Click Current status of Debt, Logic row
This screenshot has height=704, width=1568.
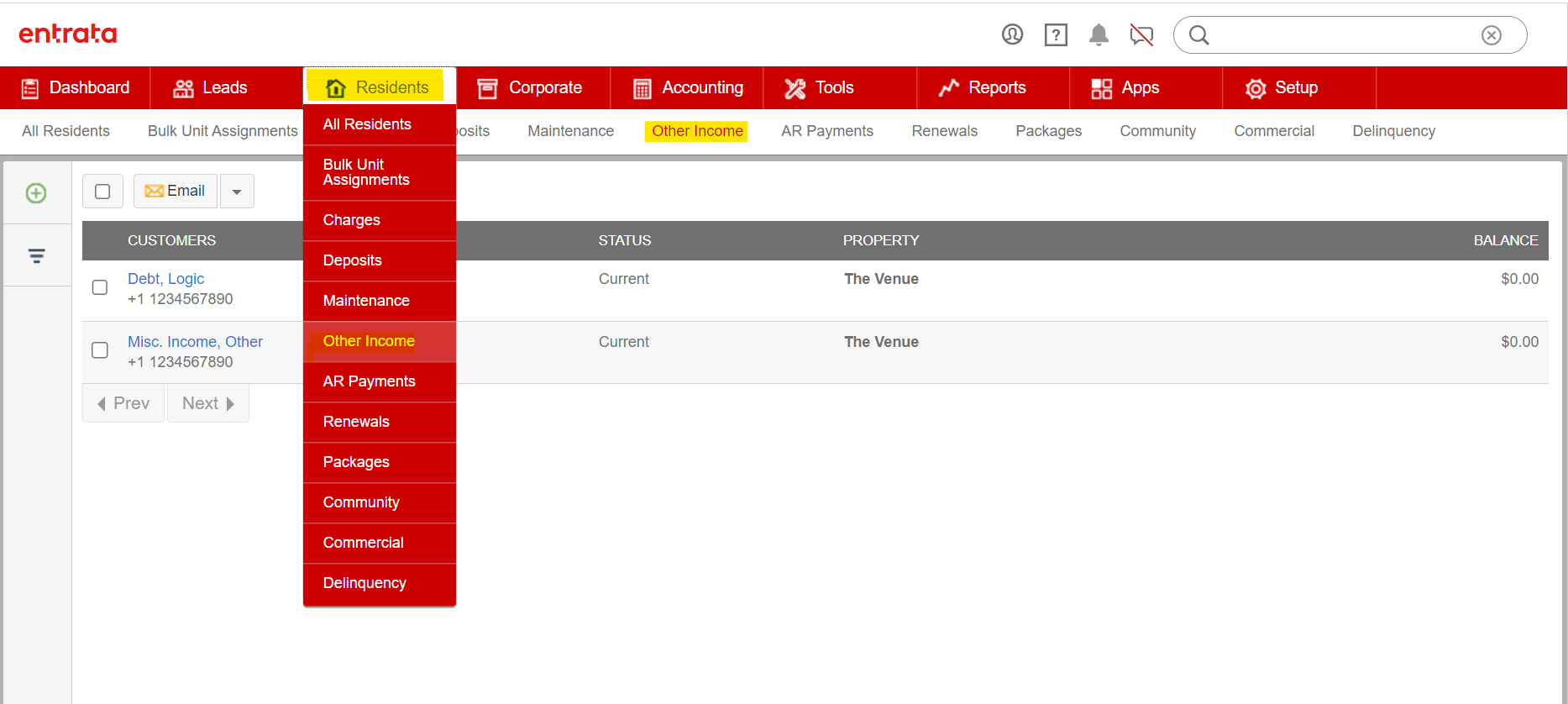pos(624,279)
